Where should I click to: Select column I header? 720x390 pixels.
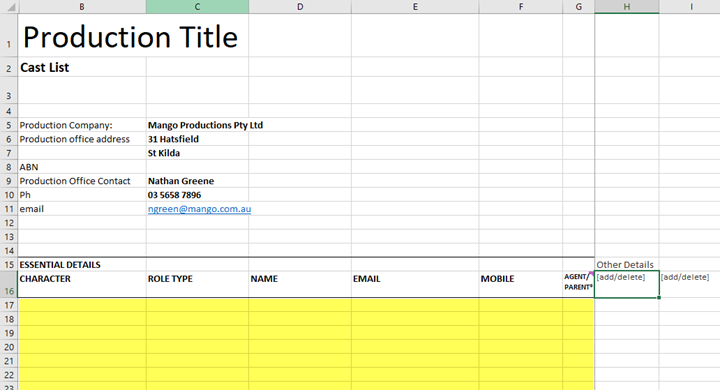click(690, 6)
